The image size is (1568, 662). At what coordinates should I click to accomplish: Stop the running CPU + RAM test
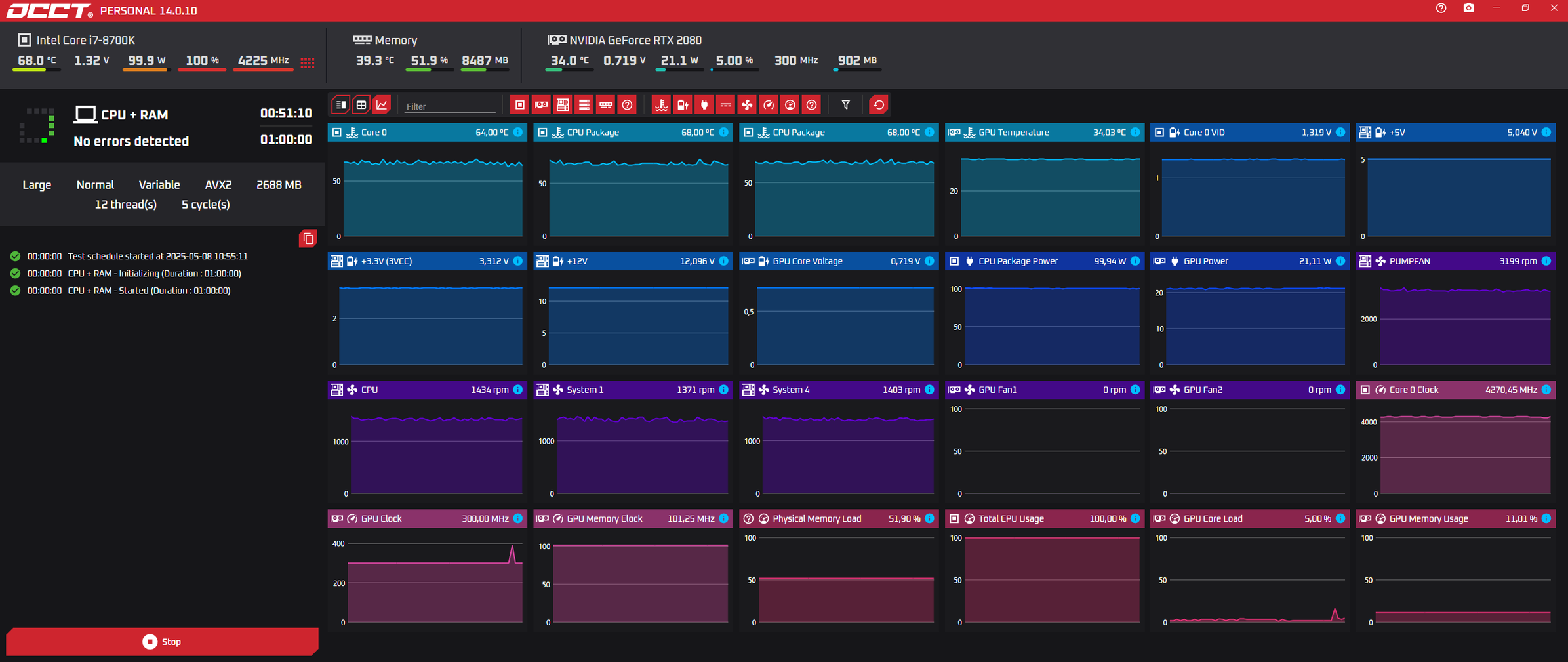(162, 642)
